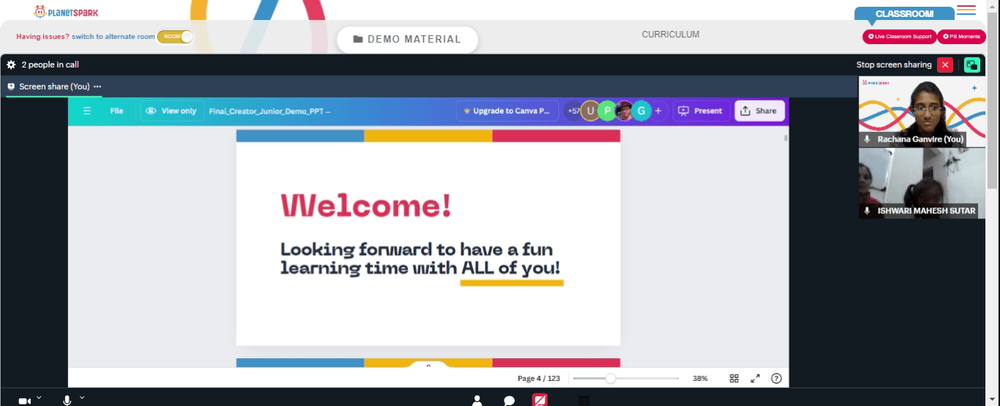Viewport: 1000px width, 406px height.
Task: Click the Canva zoom slider handle
Action: pyautogui.click(x=610, y=379)
